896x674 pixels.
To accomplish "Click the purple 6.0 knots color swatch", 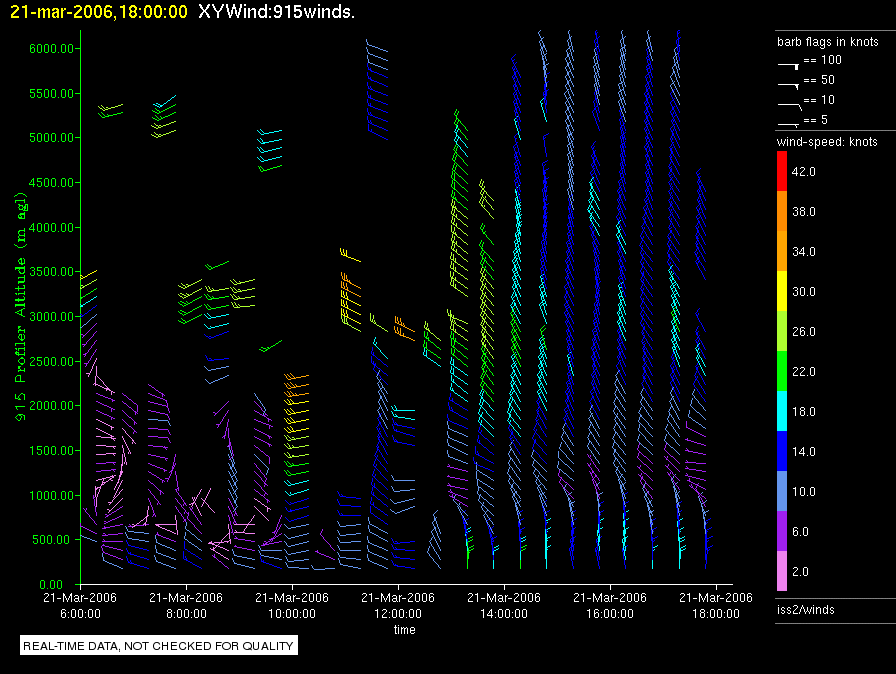I will [782, 531].
